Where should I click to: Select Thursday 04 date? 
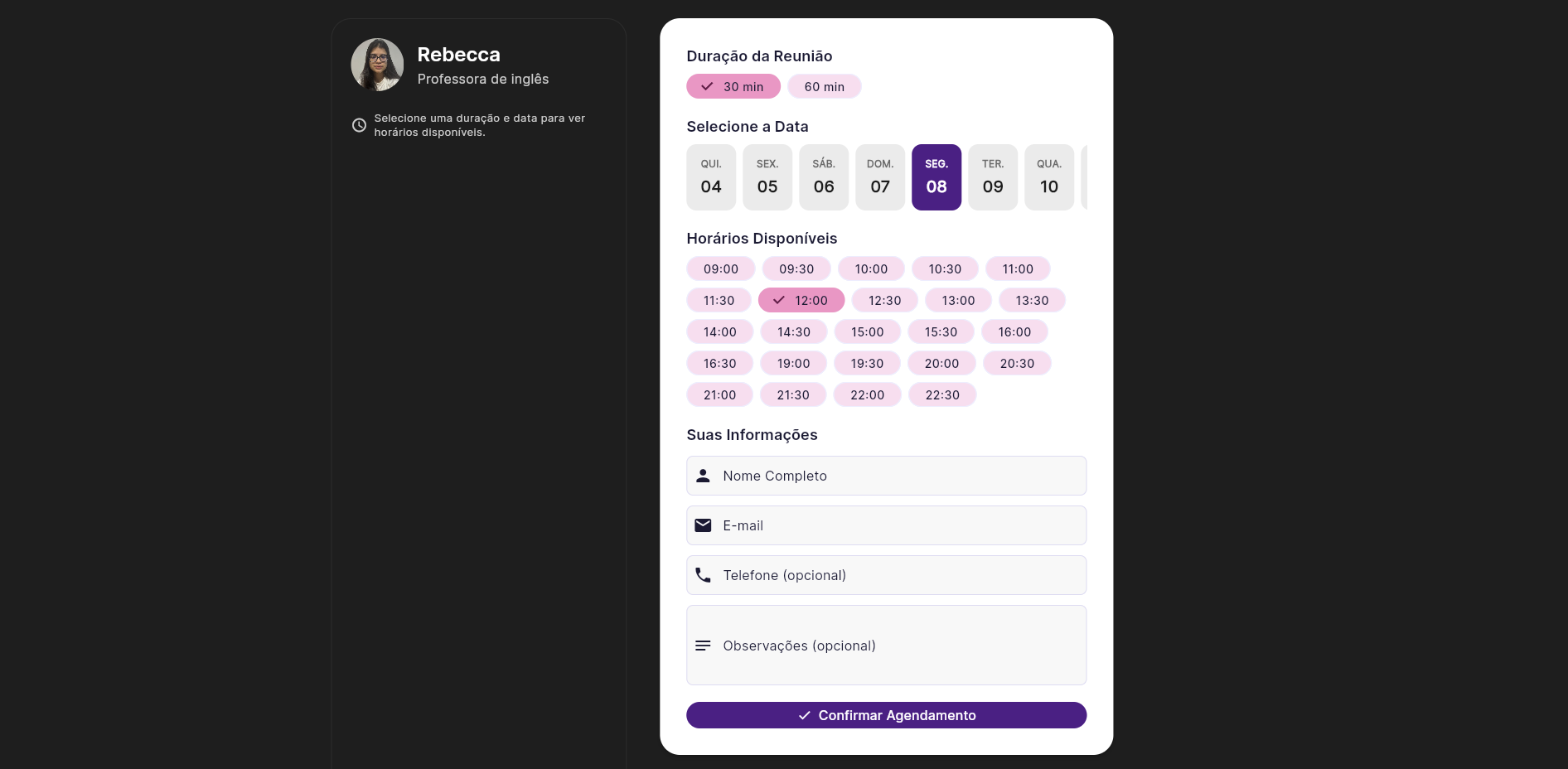pyautogui.click(x=711, y=177)
